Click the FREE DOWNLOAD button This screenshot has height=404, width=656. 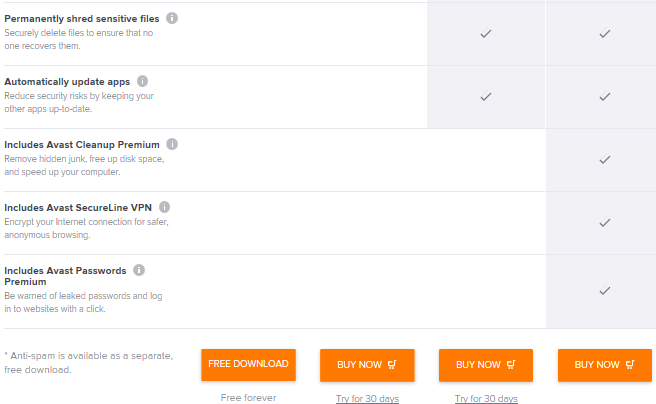pos(248,365)
